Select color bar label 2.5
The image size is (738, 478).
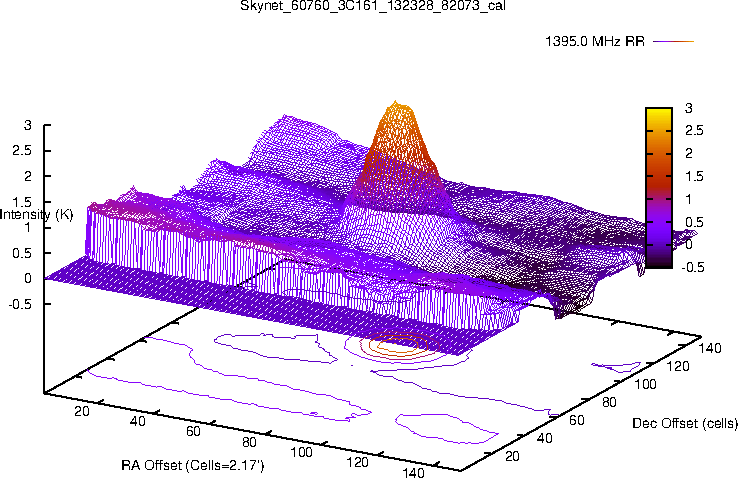[x=694, y=130]
